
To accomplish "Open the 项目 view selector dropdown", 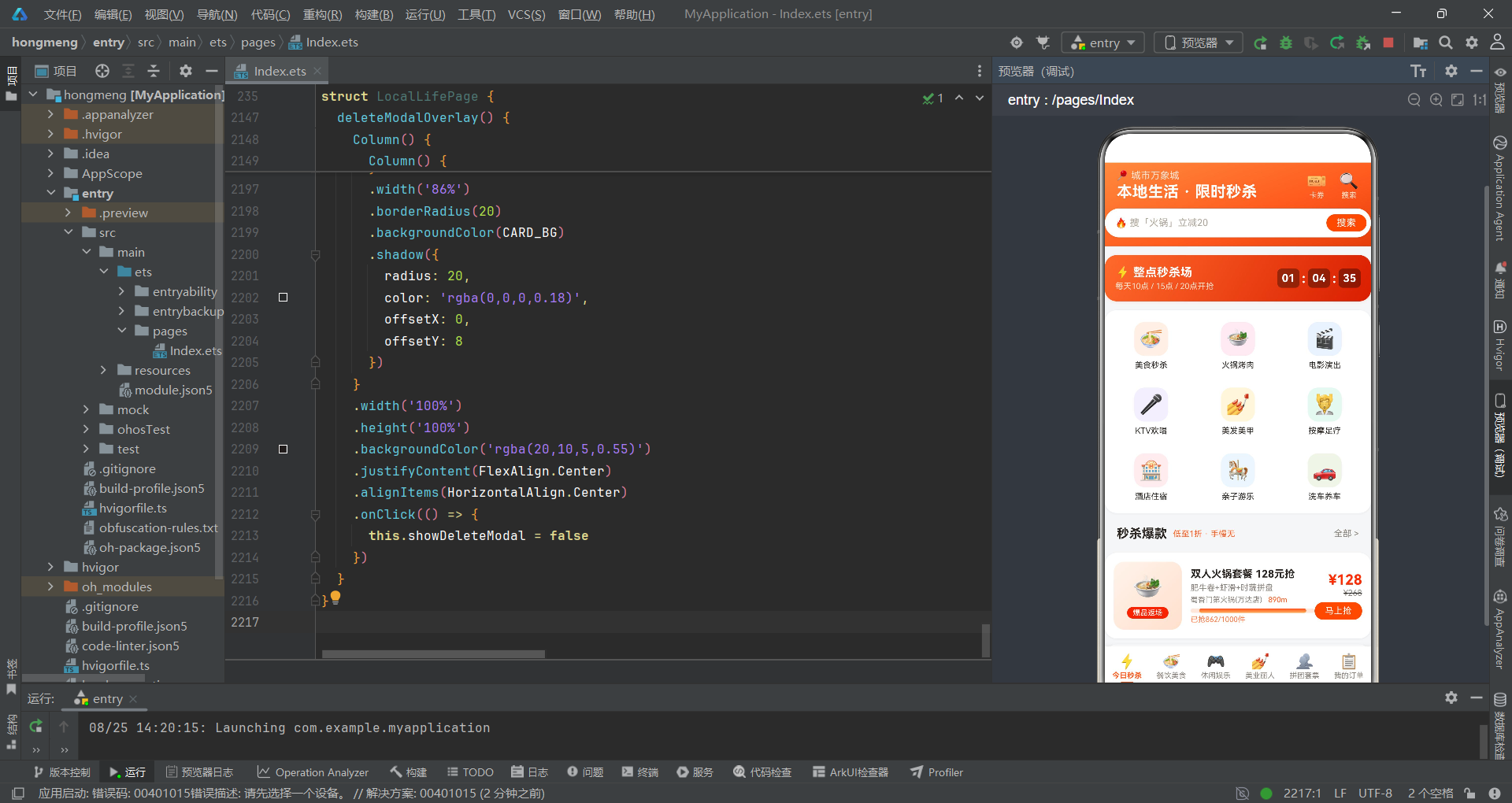I will point(55,72).
